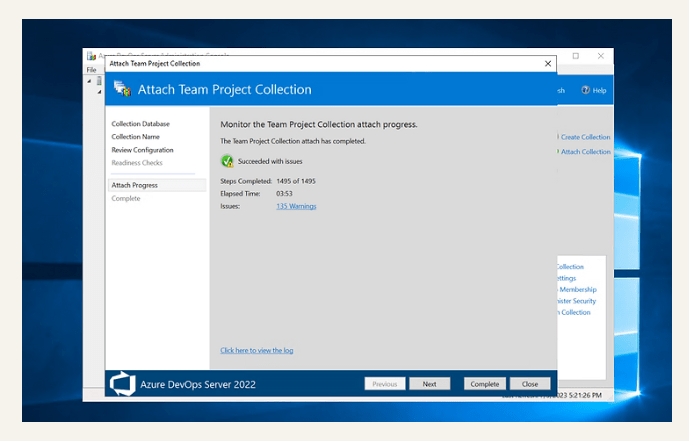Click the 'Azure DevOps Server 2022' footer text
The image size is (689, 441).
(198, 384)
